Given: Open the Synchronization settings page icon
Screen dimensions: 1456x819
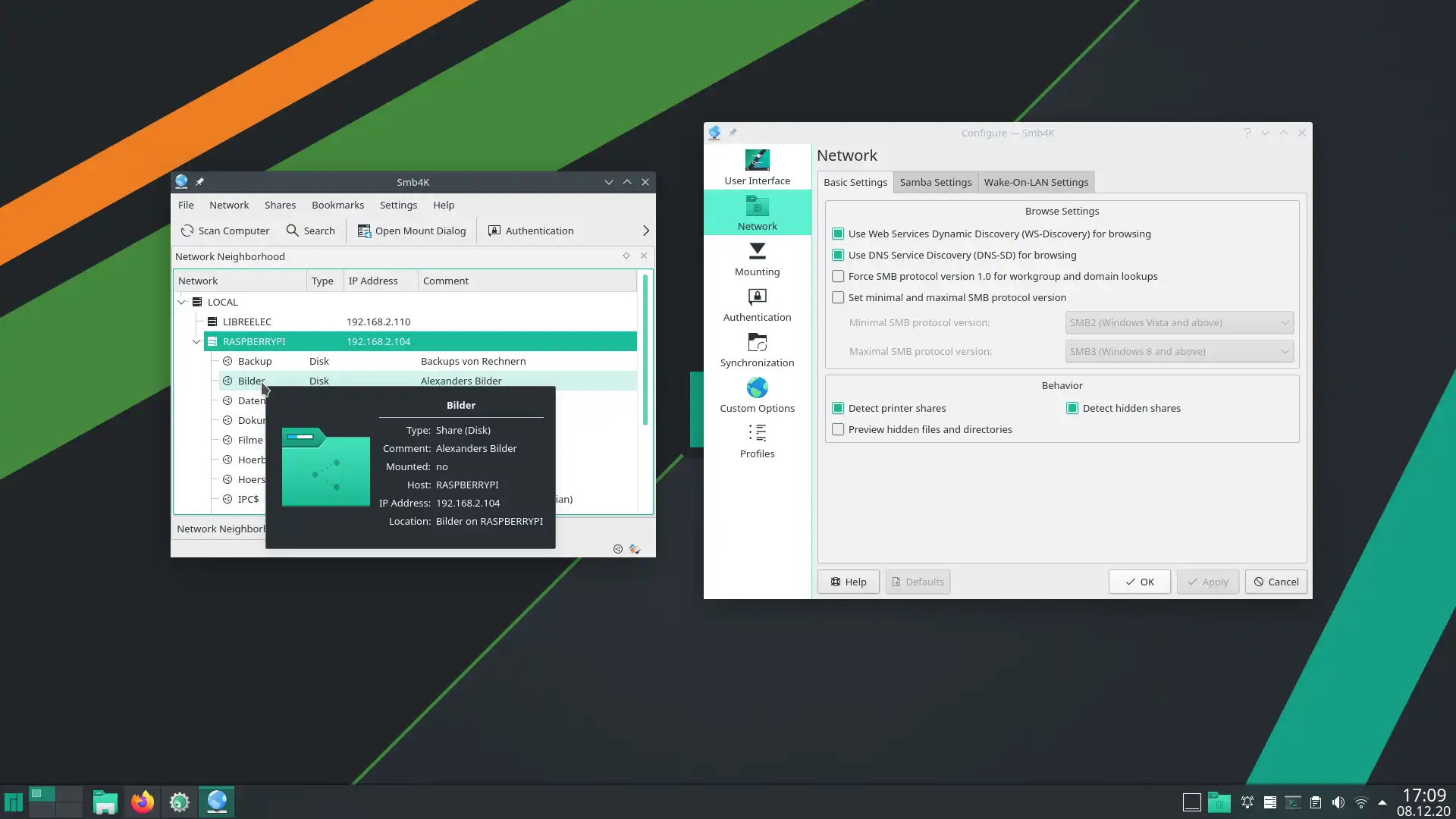Looking at the screenshot, I should coord(757,343).
